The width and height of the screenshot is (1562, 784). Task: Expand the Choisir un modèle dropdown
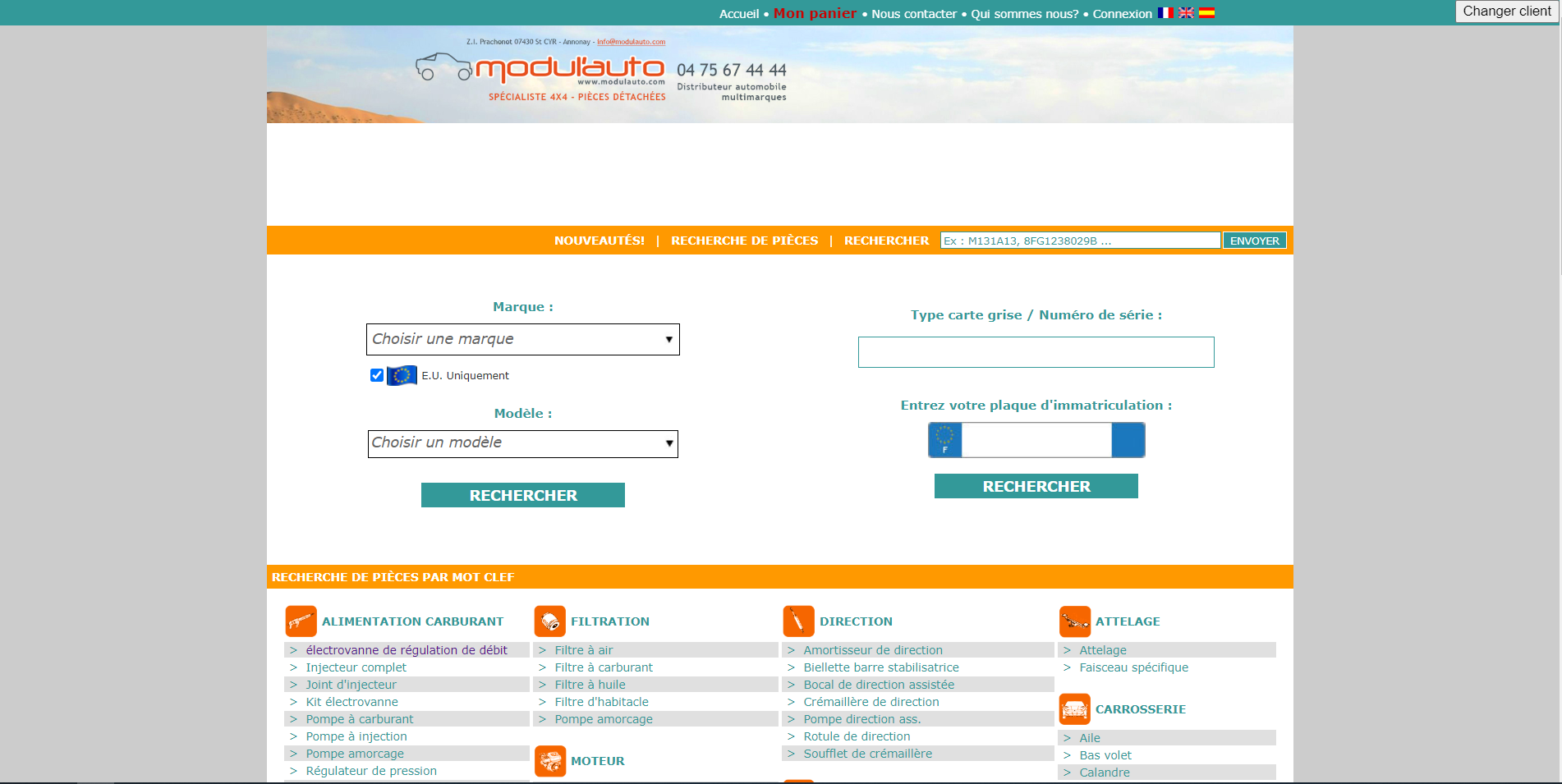522,443
